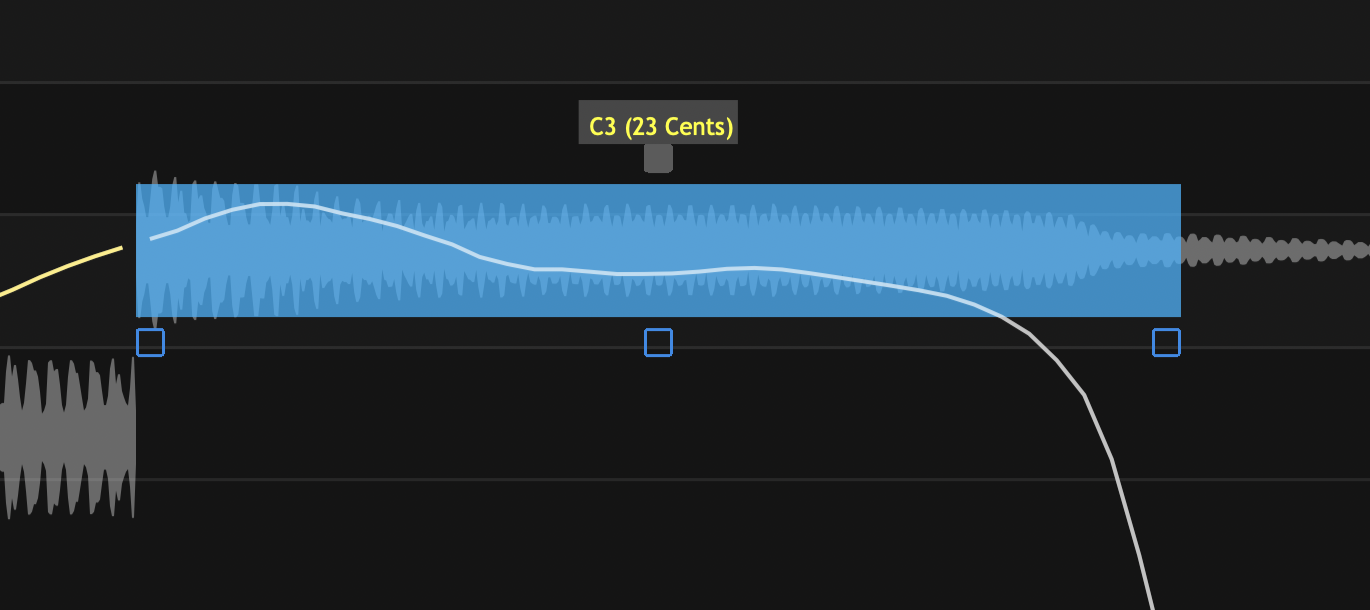
Task: Click the empty area above the pitch tooltip
Action: (x=658, y=45)
